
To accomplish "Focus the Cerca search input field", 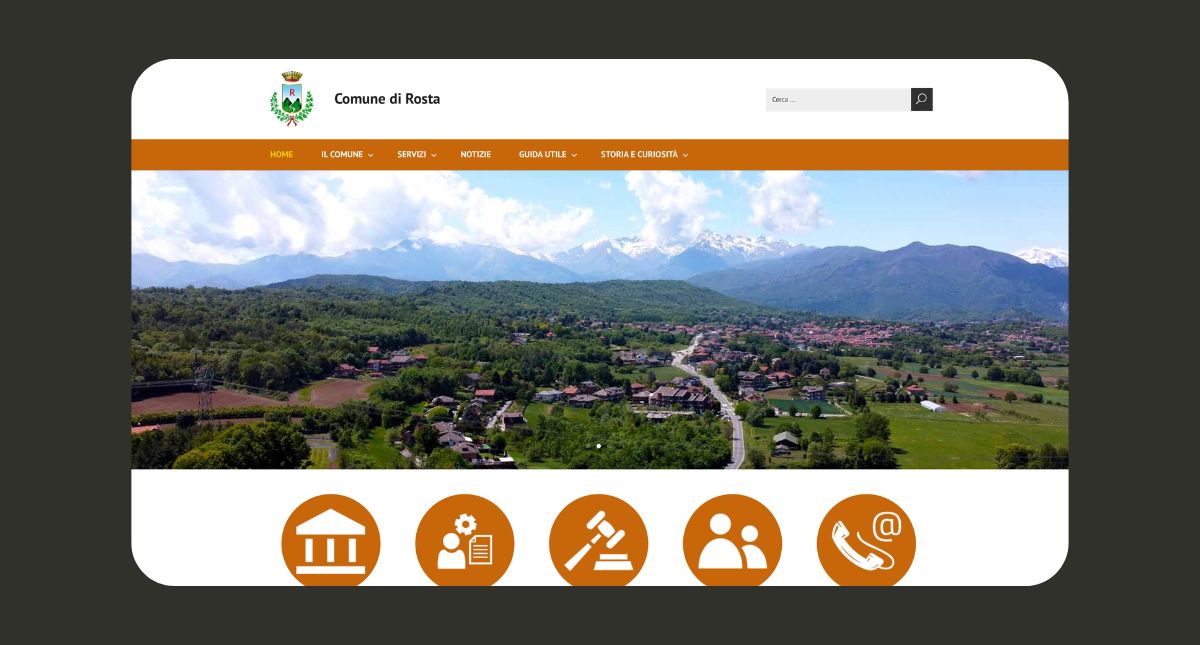I will pos(837,100).
